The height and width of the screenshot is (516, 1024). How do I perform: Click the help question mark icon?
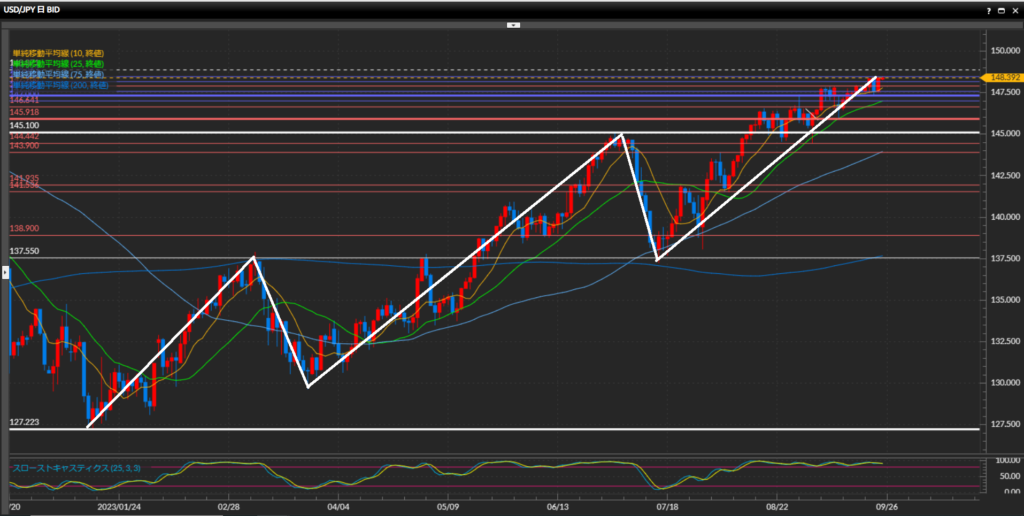pyautogui.click(x=989, y=9)
